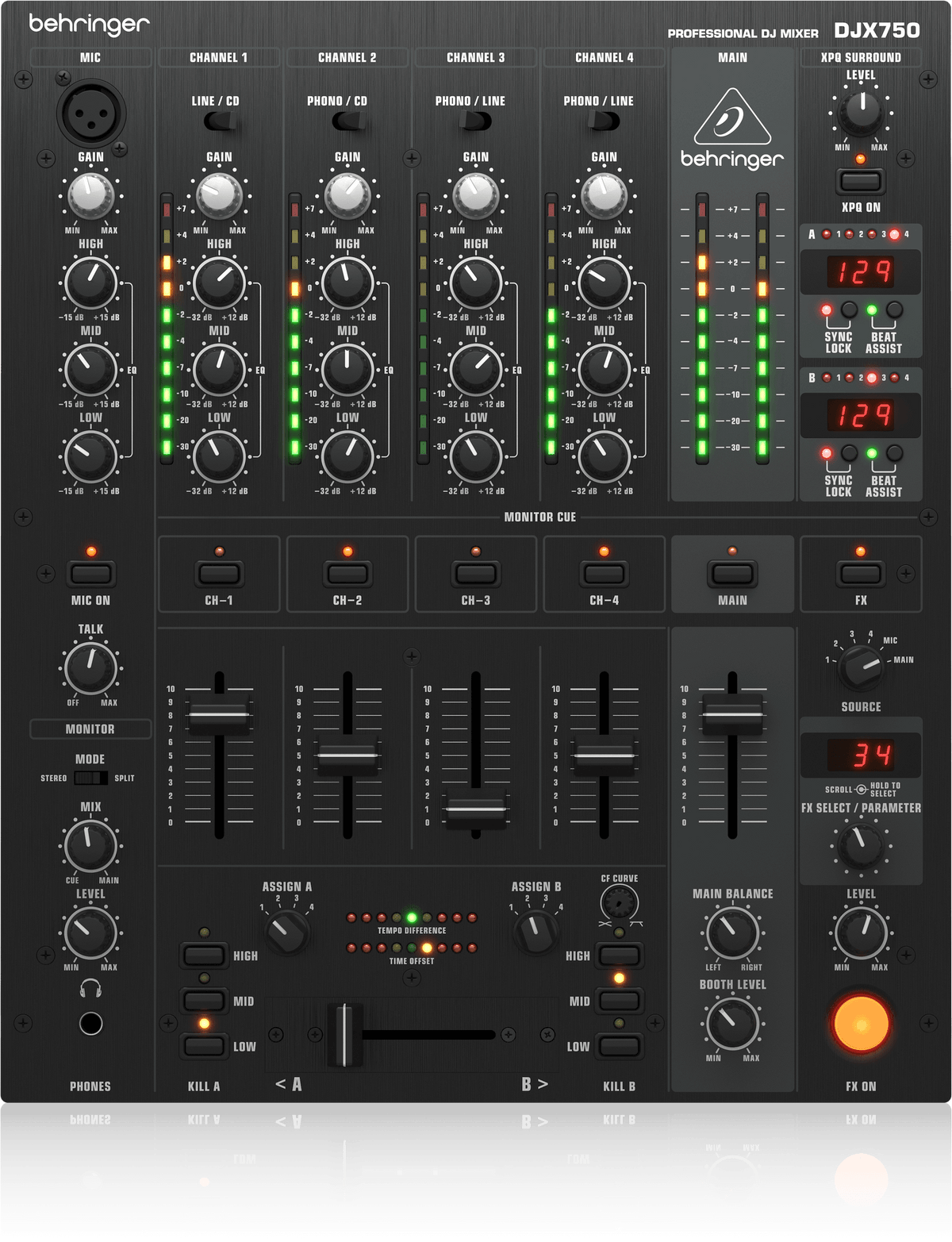Select the FX monitor cue button

[861, 574]
